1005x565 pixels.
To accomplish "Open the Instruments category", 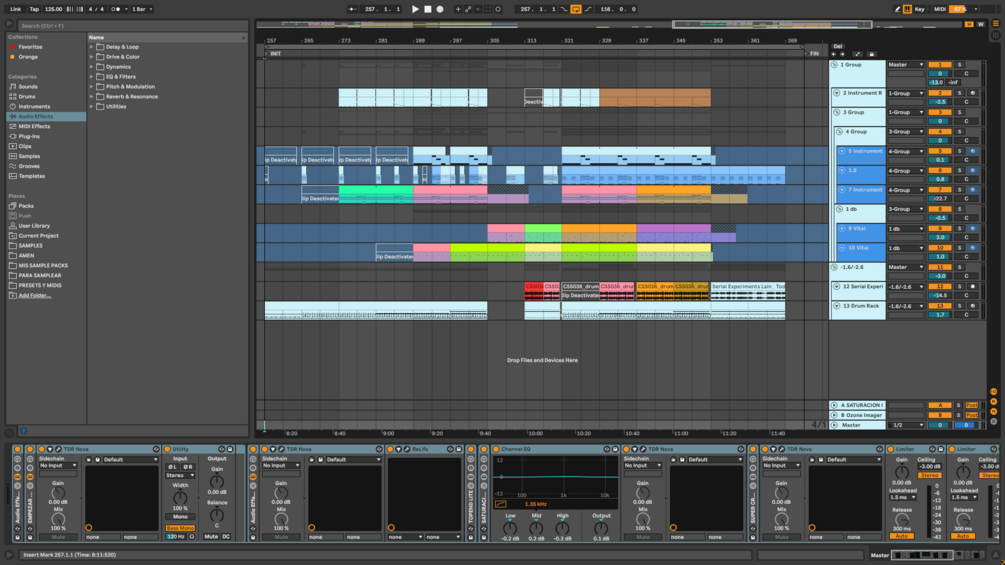I will click(34, 106).
